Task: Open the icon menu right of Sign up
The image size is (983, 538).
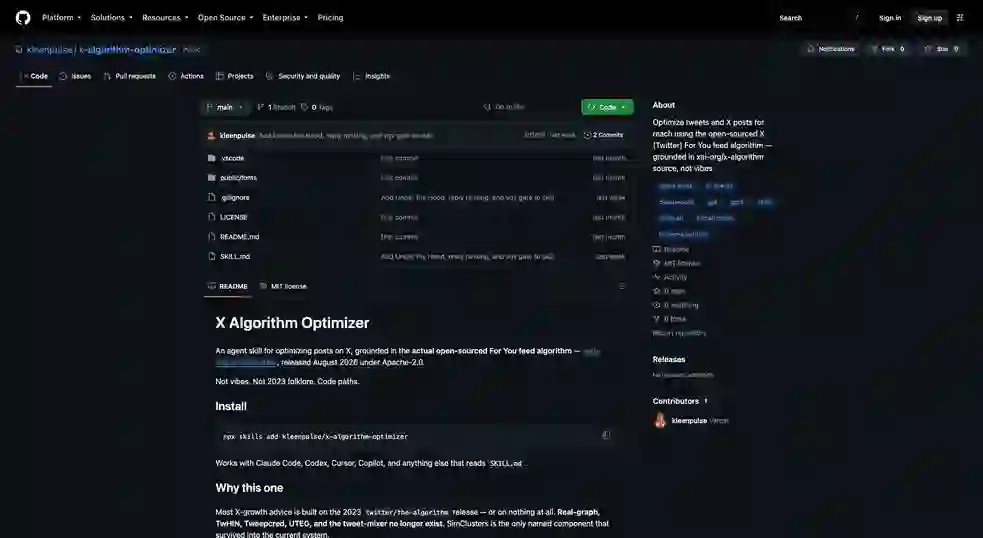Action: 960,18
